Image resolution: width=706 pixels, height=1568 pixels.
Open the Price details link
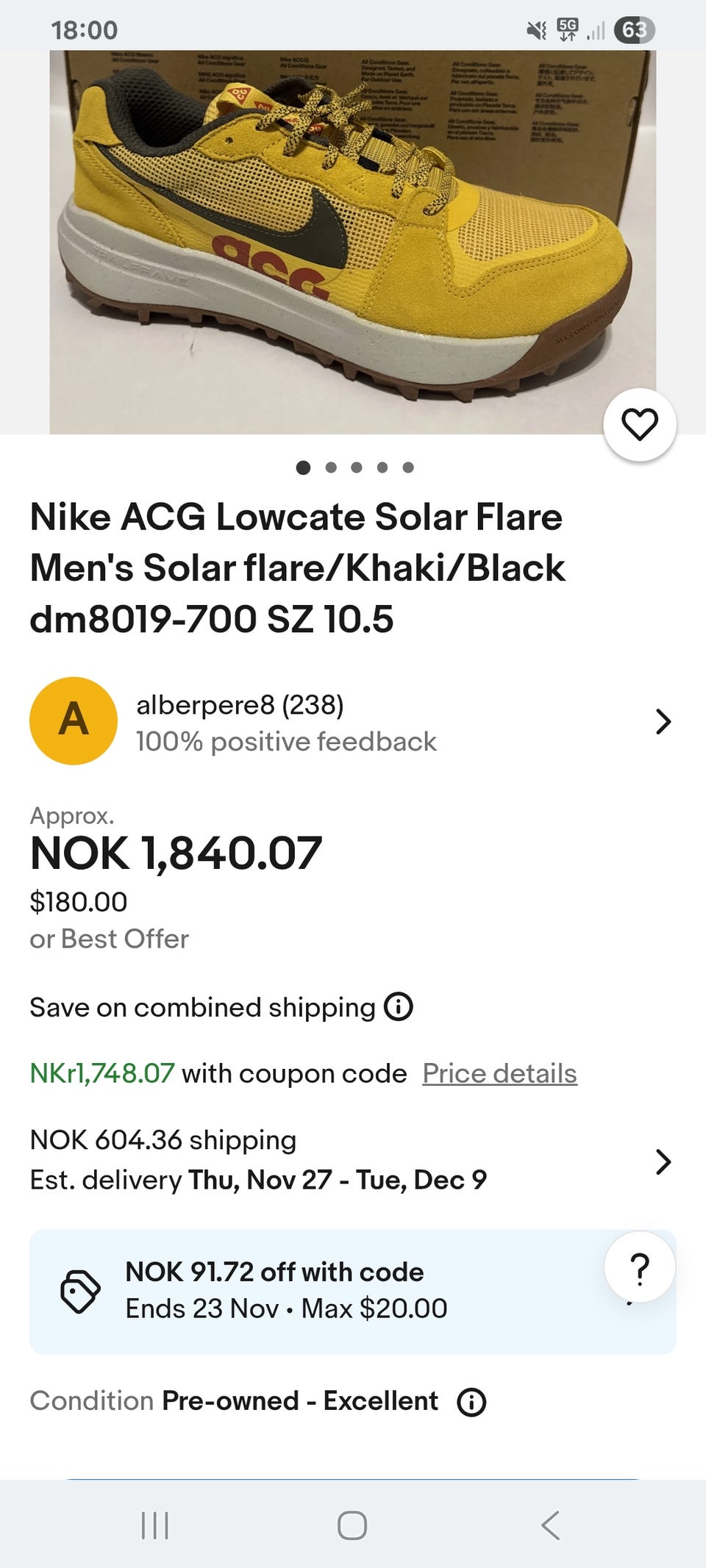499,1073
